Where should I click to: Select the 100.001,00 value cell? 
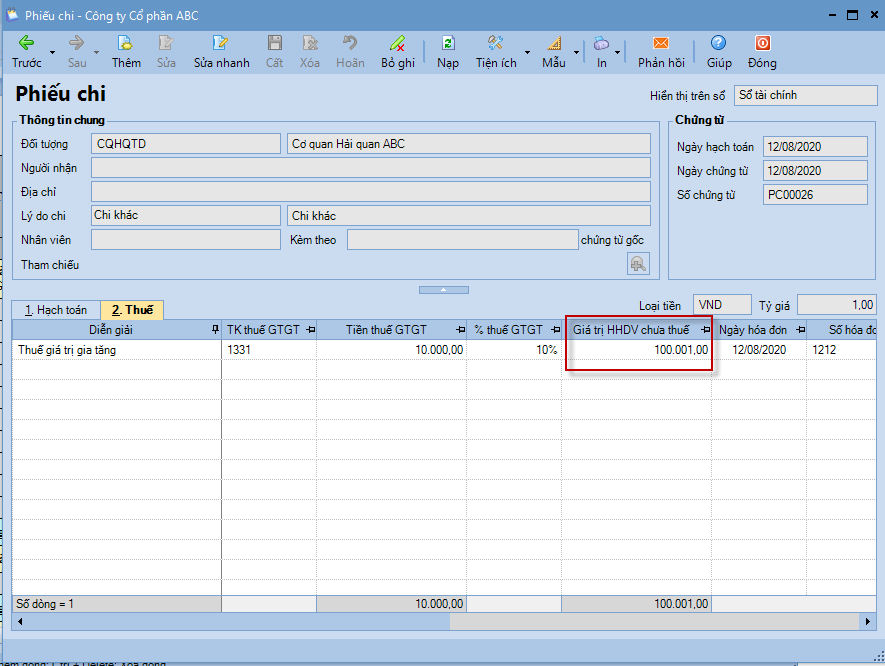pos(637,350)
